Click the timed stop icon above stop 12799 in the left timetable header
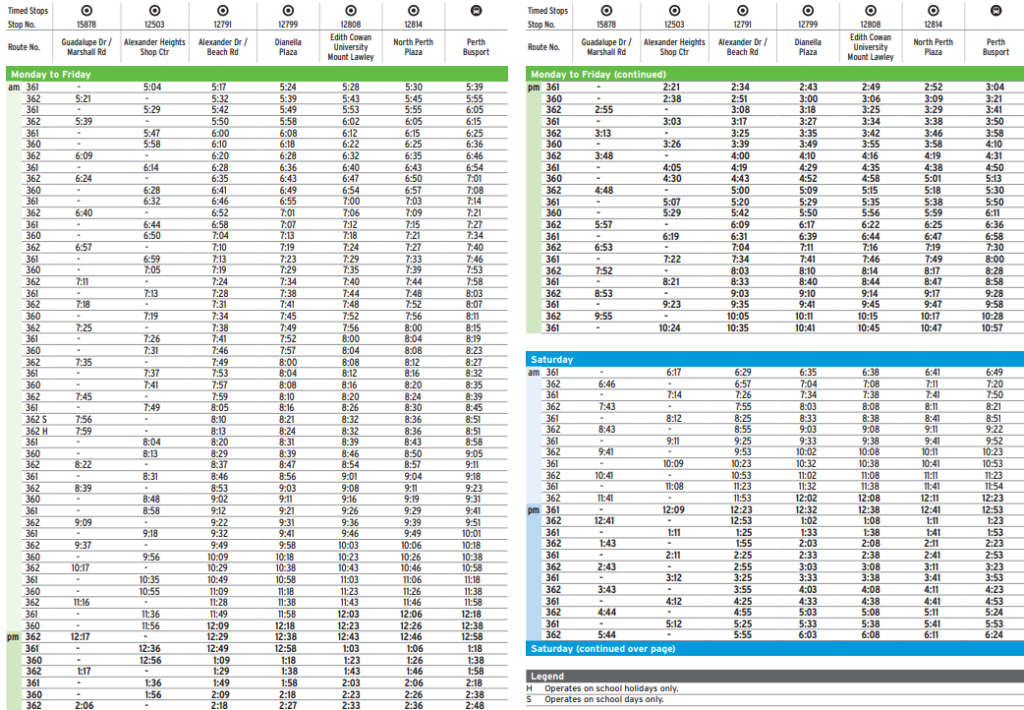Viewport: 1024px width, 710px height. pyautogui.click(x=288, y=10)
